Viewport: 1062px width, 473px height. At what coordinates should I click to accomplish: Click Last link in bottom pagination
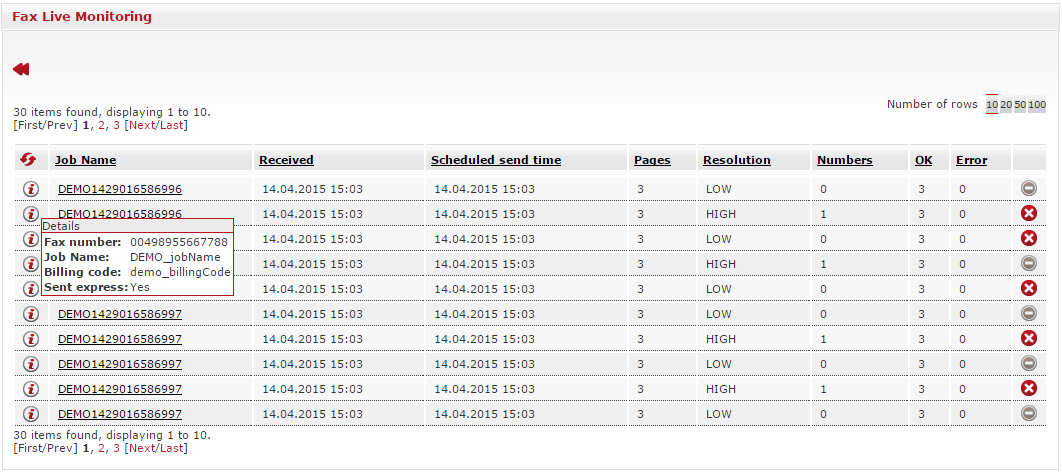171,448
